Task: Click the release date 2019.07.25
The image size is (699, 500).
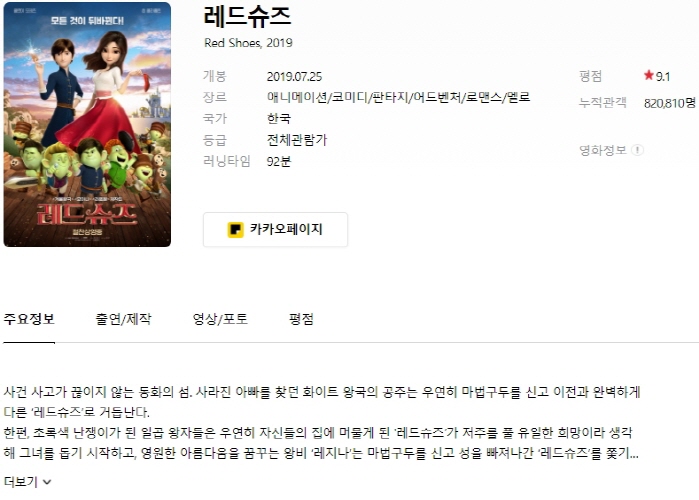Action: [x=294, y=77]
